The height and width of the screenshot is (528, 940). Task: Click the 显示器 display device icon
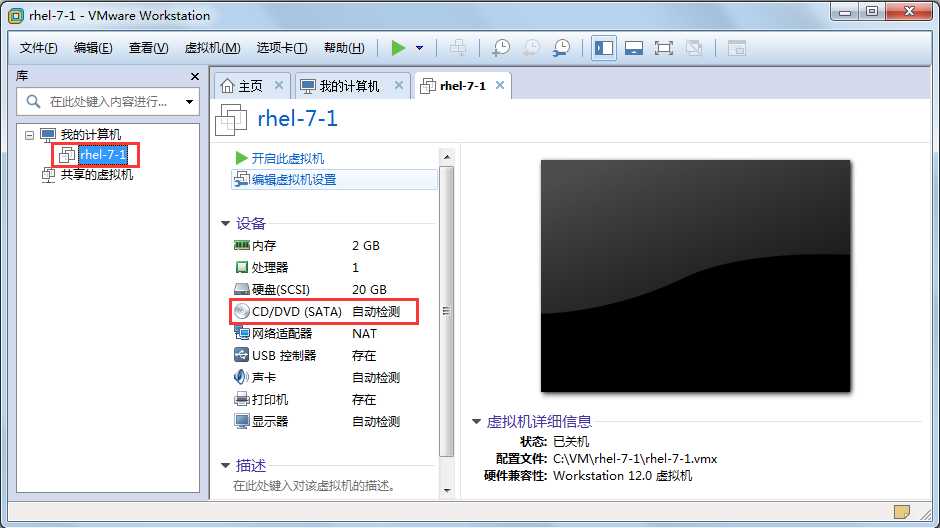[x=242, y=421]
